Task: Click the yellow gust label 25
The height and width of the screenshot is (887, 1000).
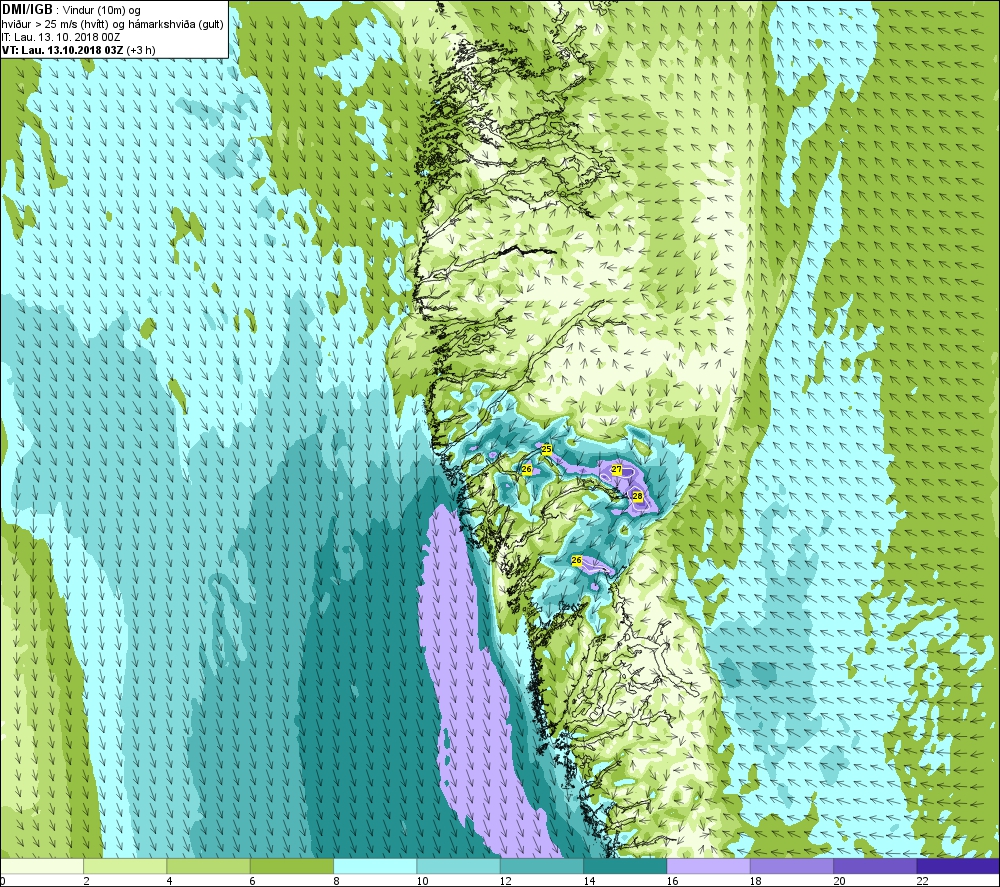Action: [547, 450]
